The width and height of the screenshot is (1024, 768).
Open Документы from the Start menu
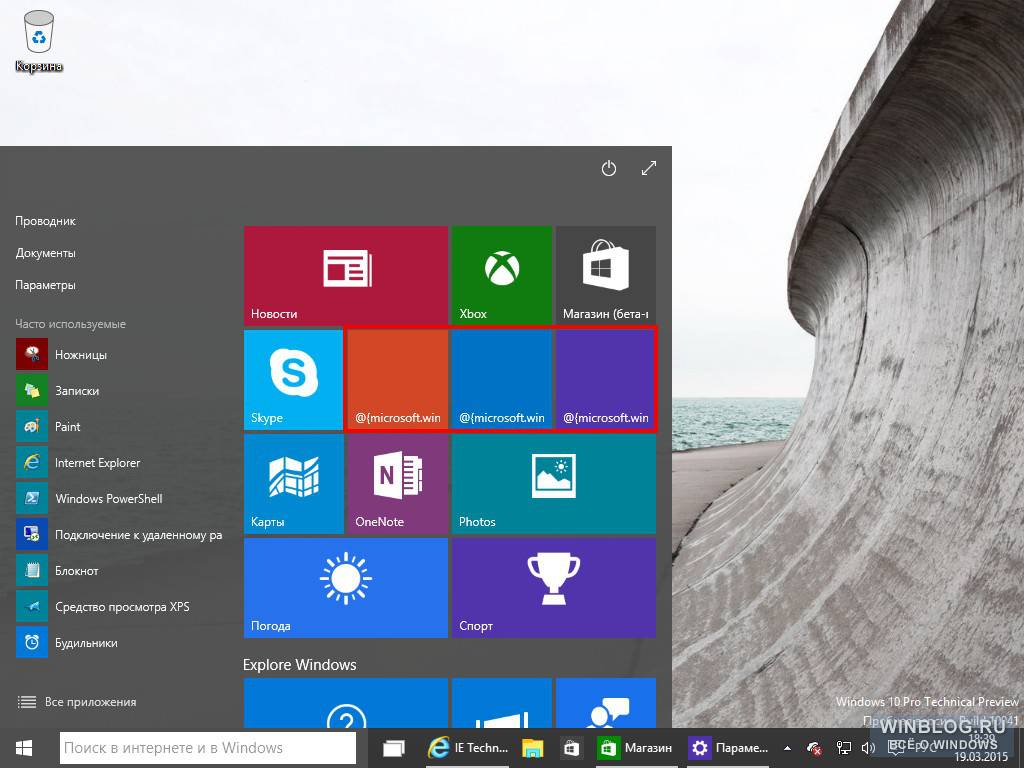pyautogui.click(x=46, y=253)
